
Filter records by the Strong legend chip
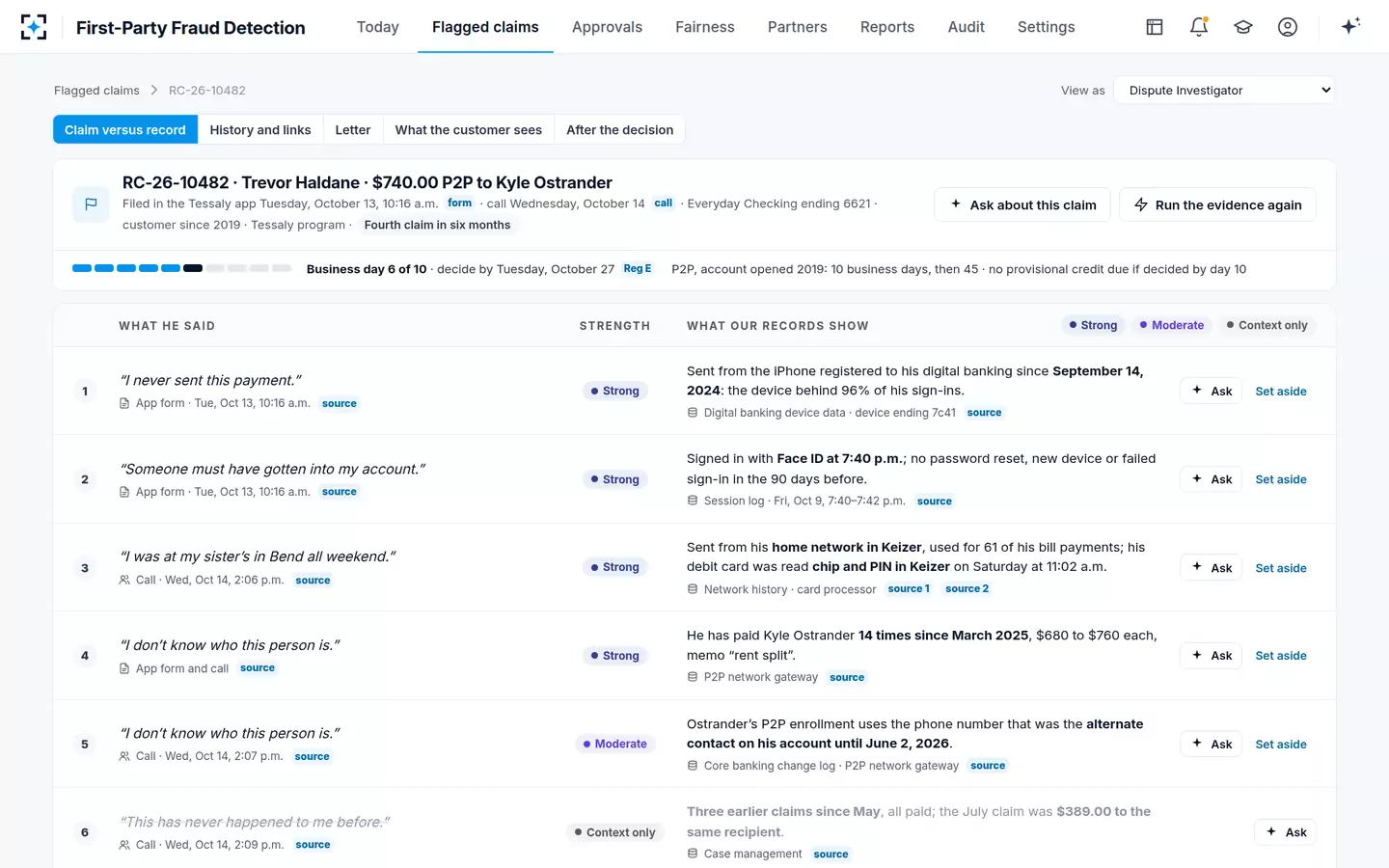[1093, 326]
